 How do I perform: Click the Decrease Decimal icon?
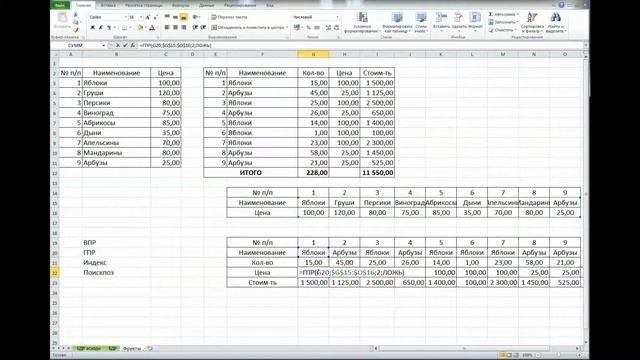tap(336, 27)
